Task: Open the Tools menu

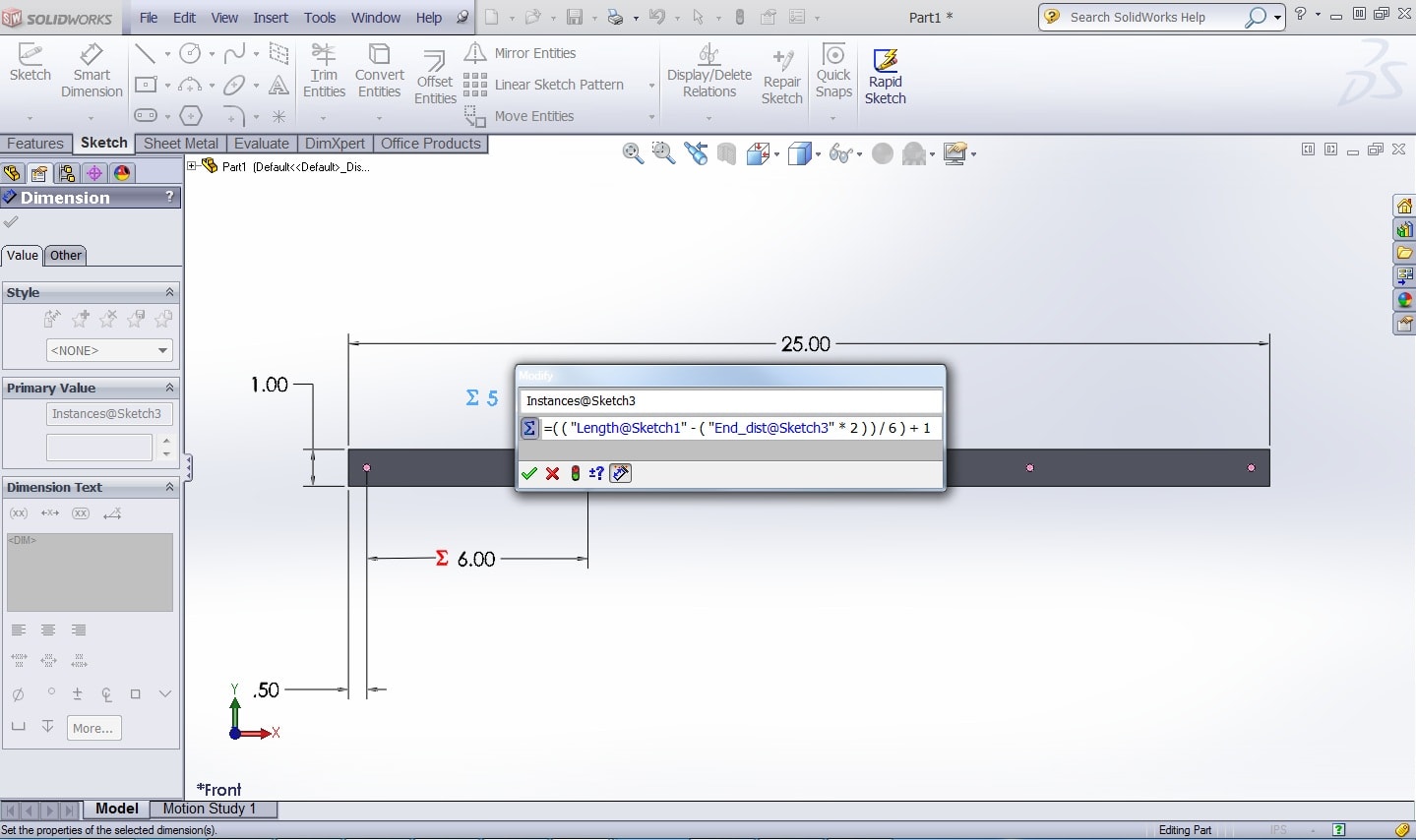Action: (320, 18)
